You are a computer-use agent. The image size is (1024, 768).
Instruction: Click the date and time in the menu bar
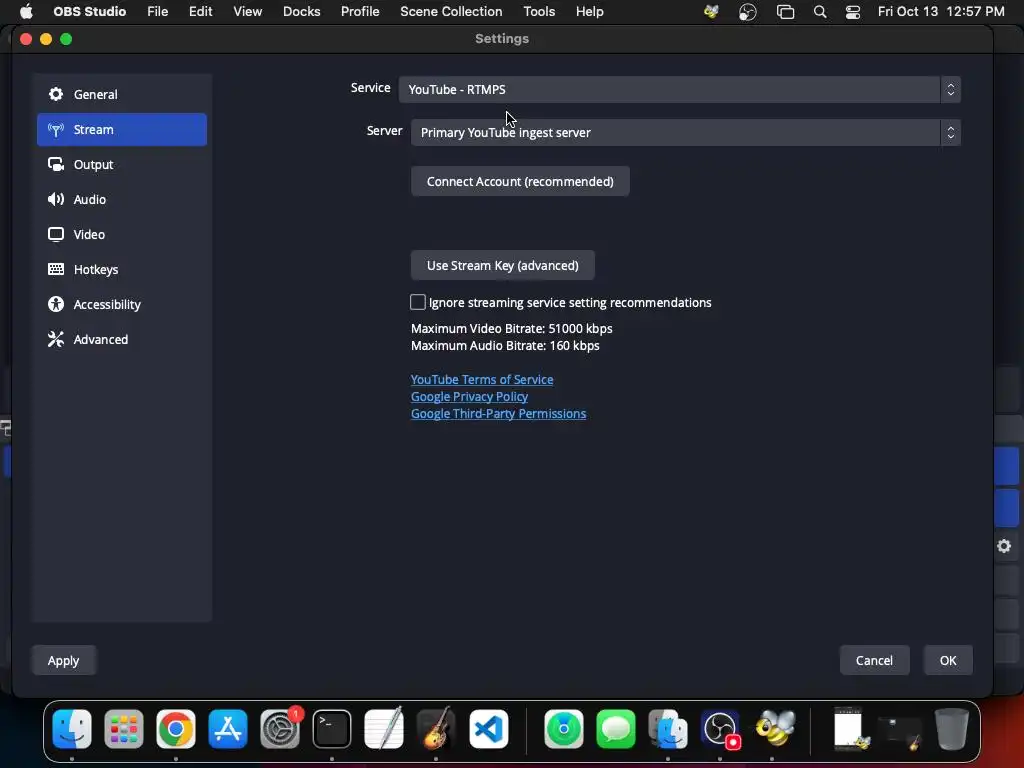[941, 12]
